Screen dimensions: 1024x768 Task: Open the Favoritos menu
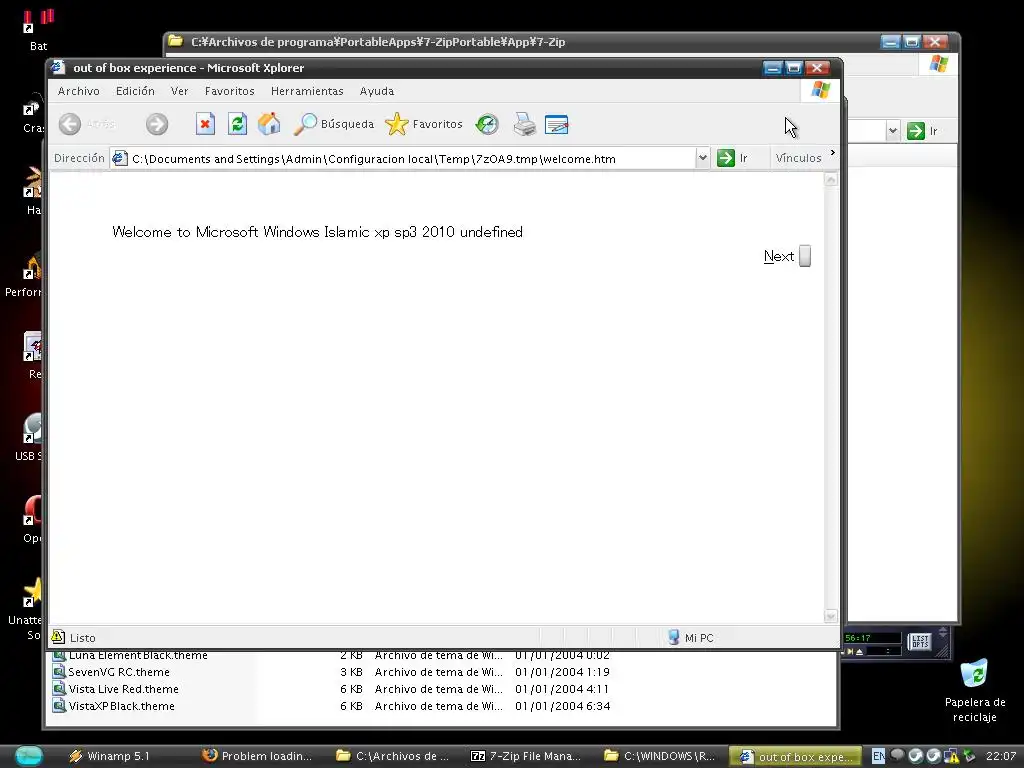(229, 91)
